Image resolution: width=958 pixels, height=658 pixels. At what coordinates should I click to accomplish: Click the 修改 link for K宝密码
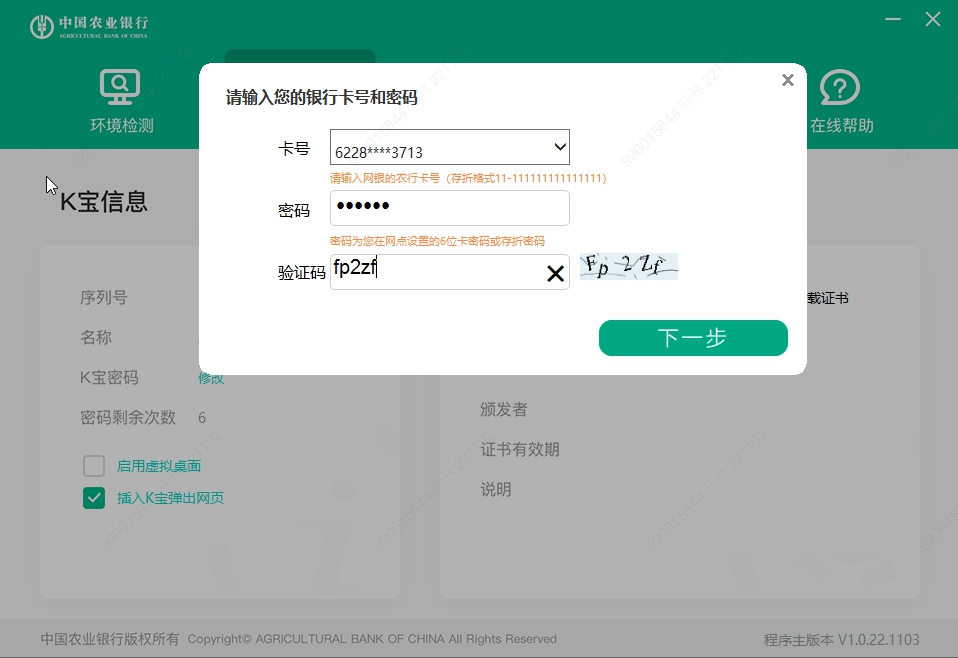click(211, 378)
